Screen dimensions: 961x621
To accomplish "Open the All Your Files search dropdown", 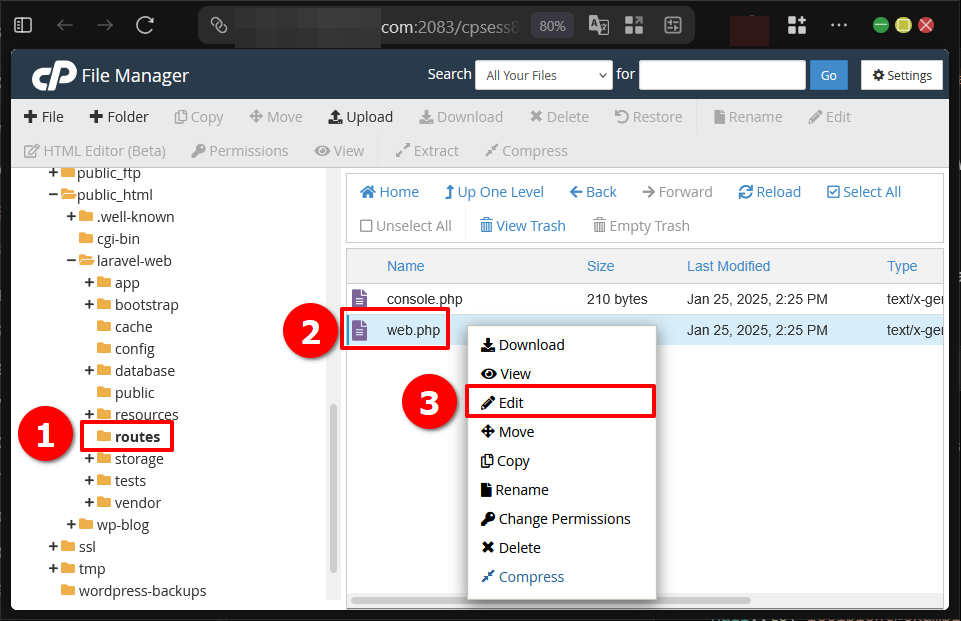I will [543, 74].
